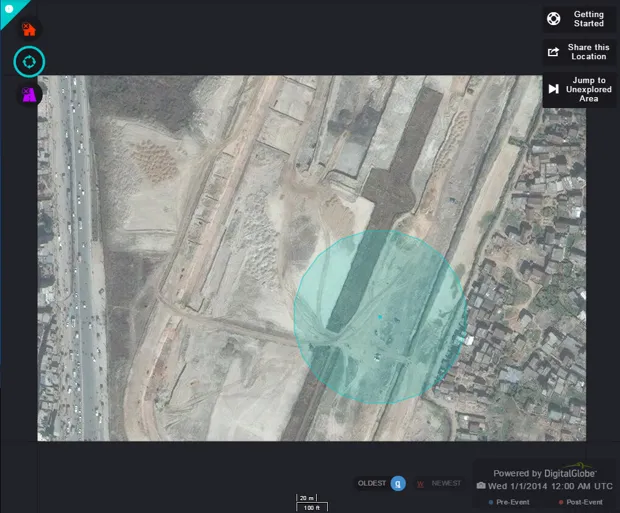Click the blue Q oldest image marker
The image size is (620, 513).
coord(398,483)
